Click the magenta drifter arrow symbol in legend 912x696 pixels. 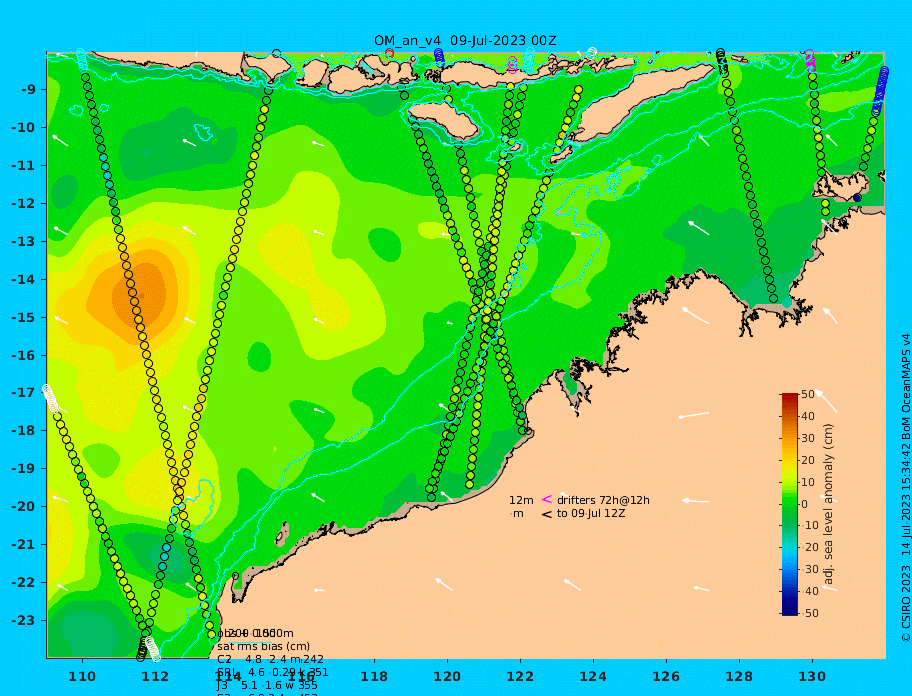[547, 499]
